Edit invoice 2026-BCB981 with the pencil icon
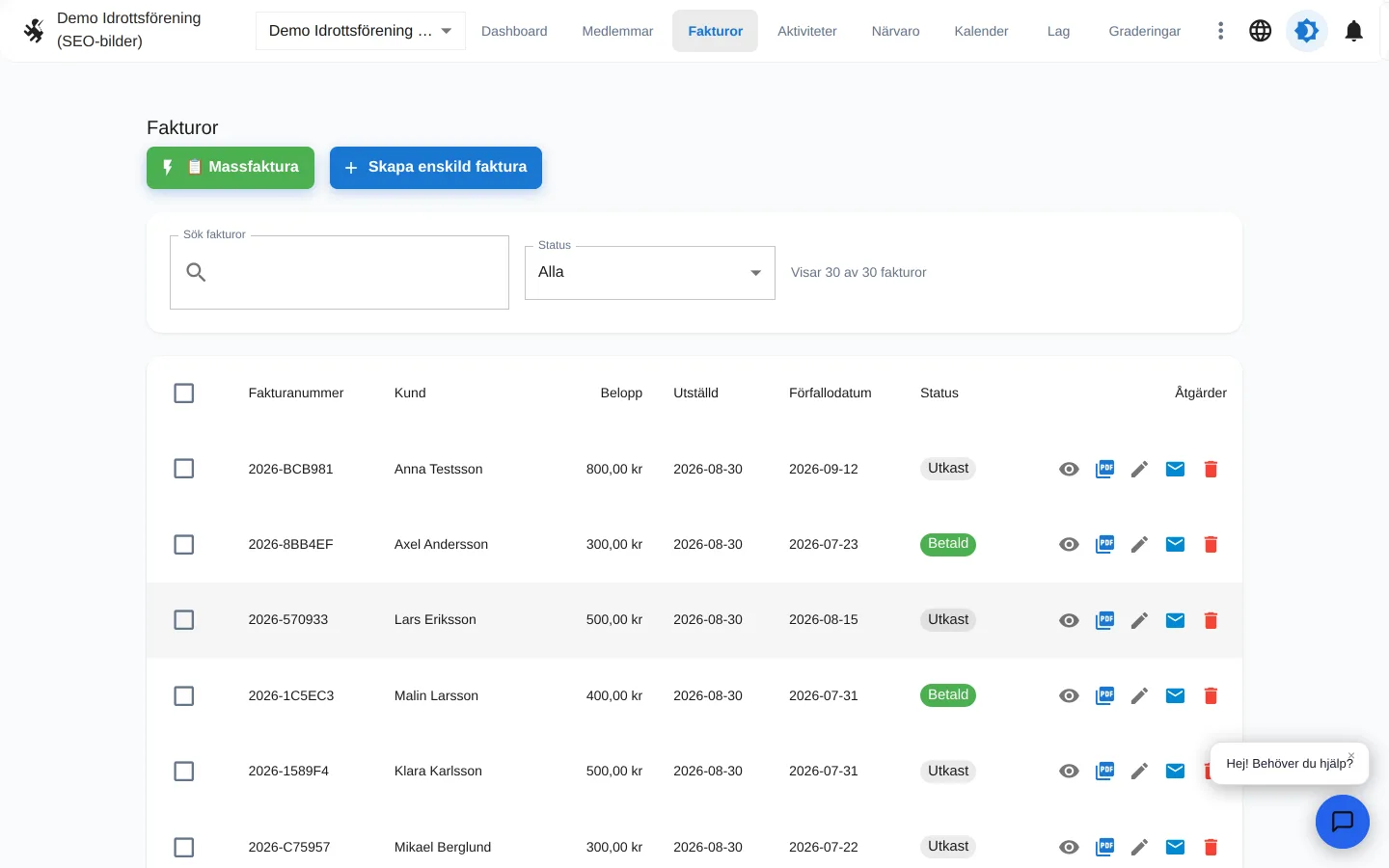1389x868 pixels. click(1140, 470)
